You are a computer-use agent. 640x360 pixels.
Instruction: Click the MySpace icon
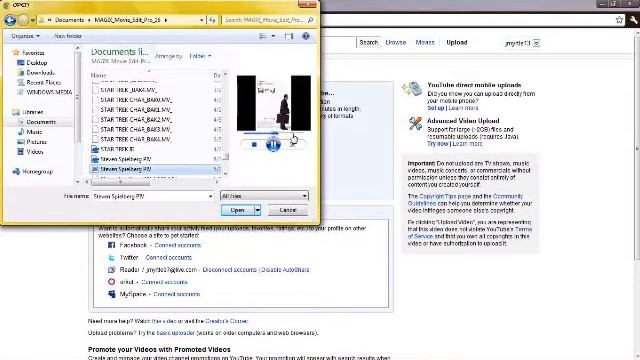tap(111, 294)
